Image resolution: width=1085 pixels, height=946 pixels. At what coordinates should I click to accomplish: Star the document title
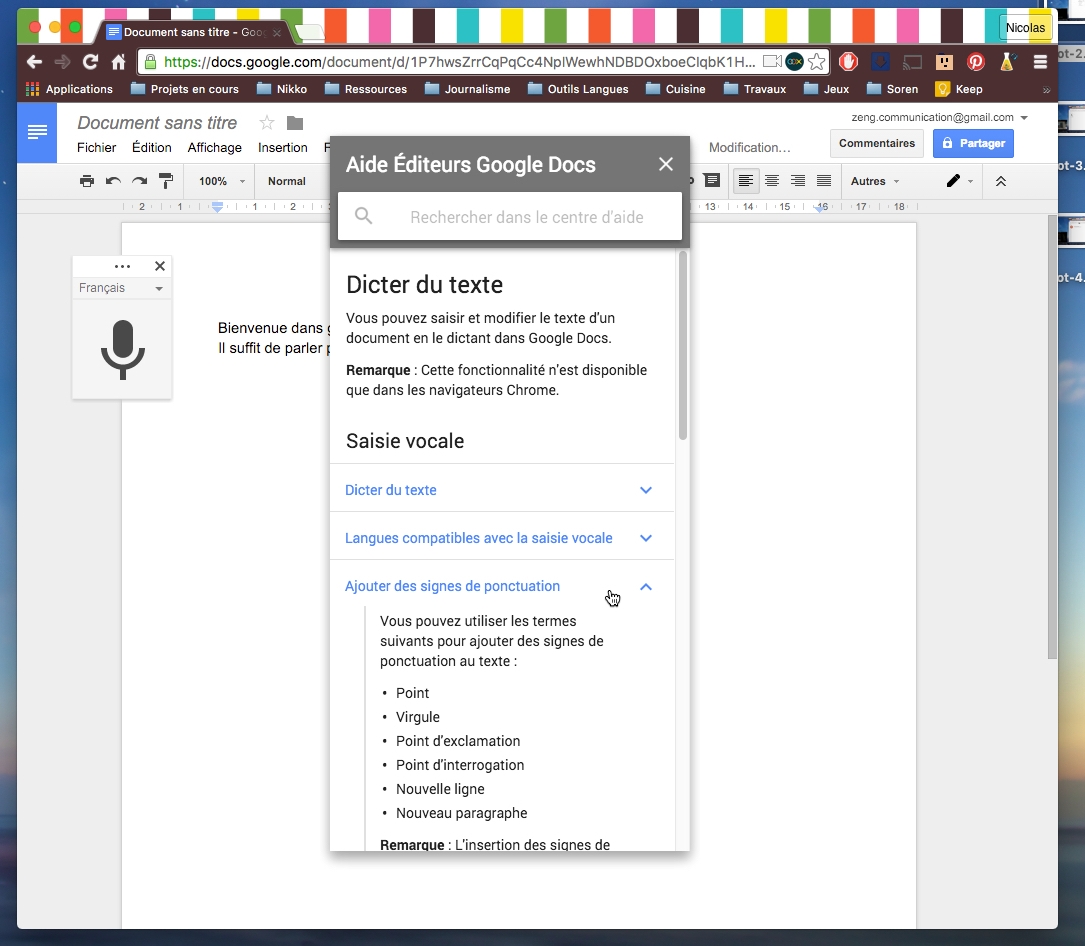(266, 123)
